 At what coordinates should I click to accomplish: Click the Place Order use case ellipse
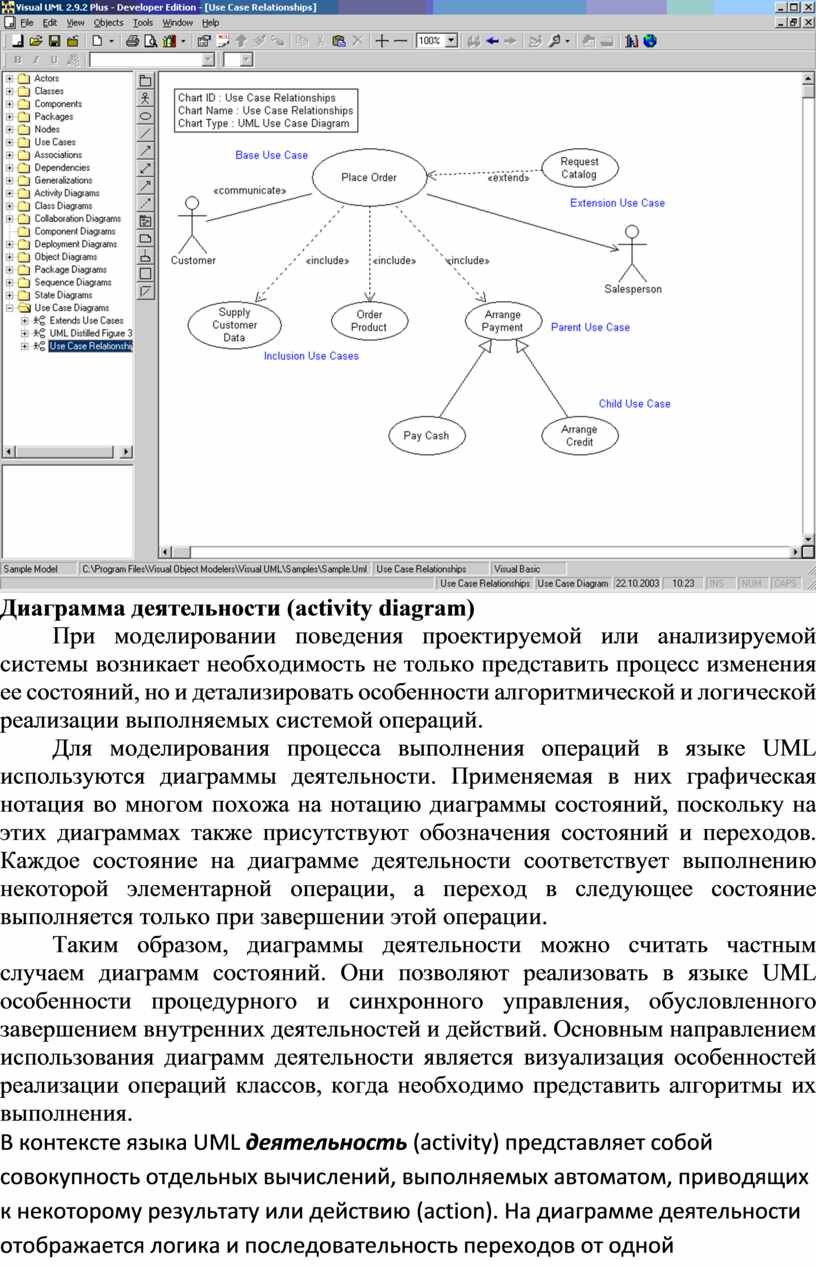[x=369, y=178]
